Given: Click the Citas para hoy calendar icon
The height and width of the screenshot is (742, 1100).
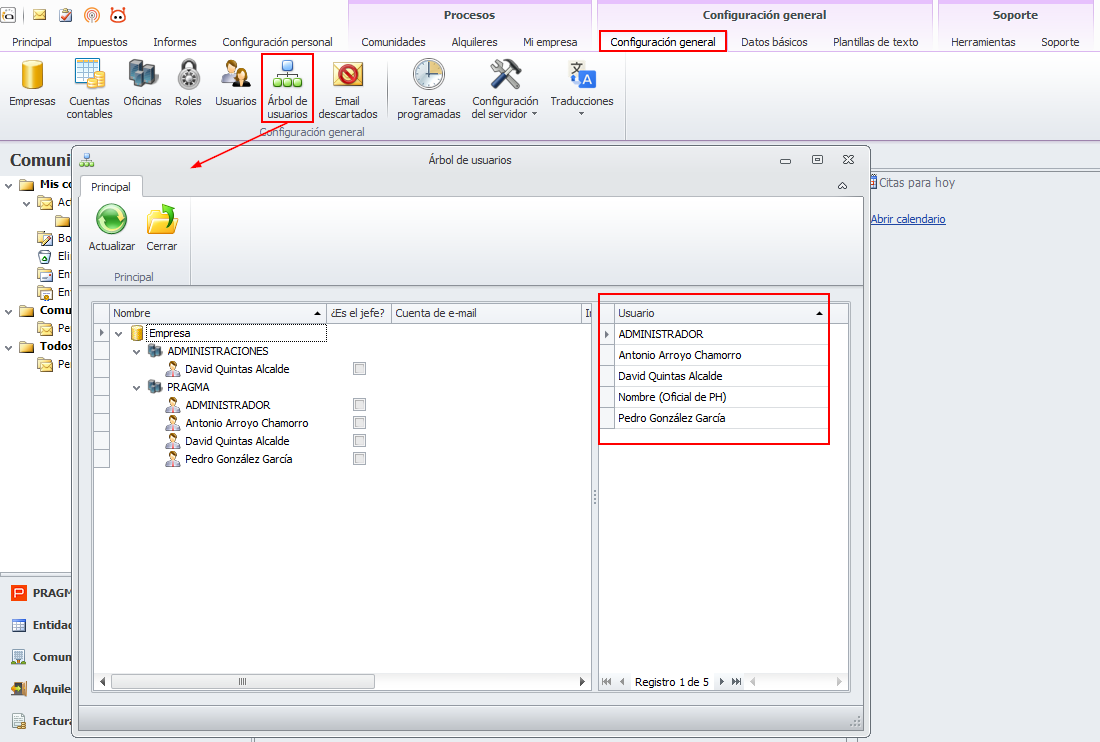Looking at the screenshot, I should [873, 182].
